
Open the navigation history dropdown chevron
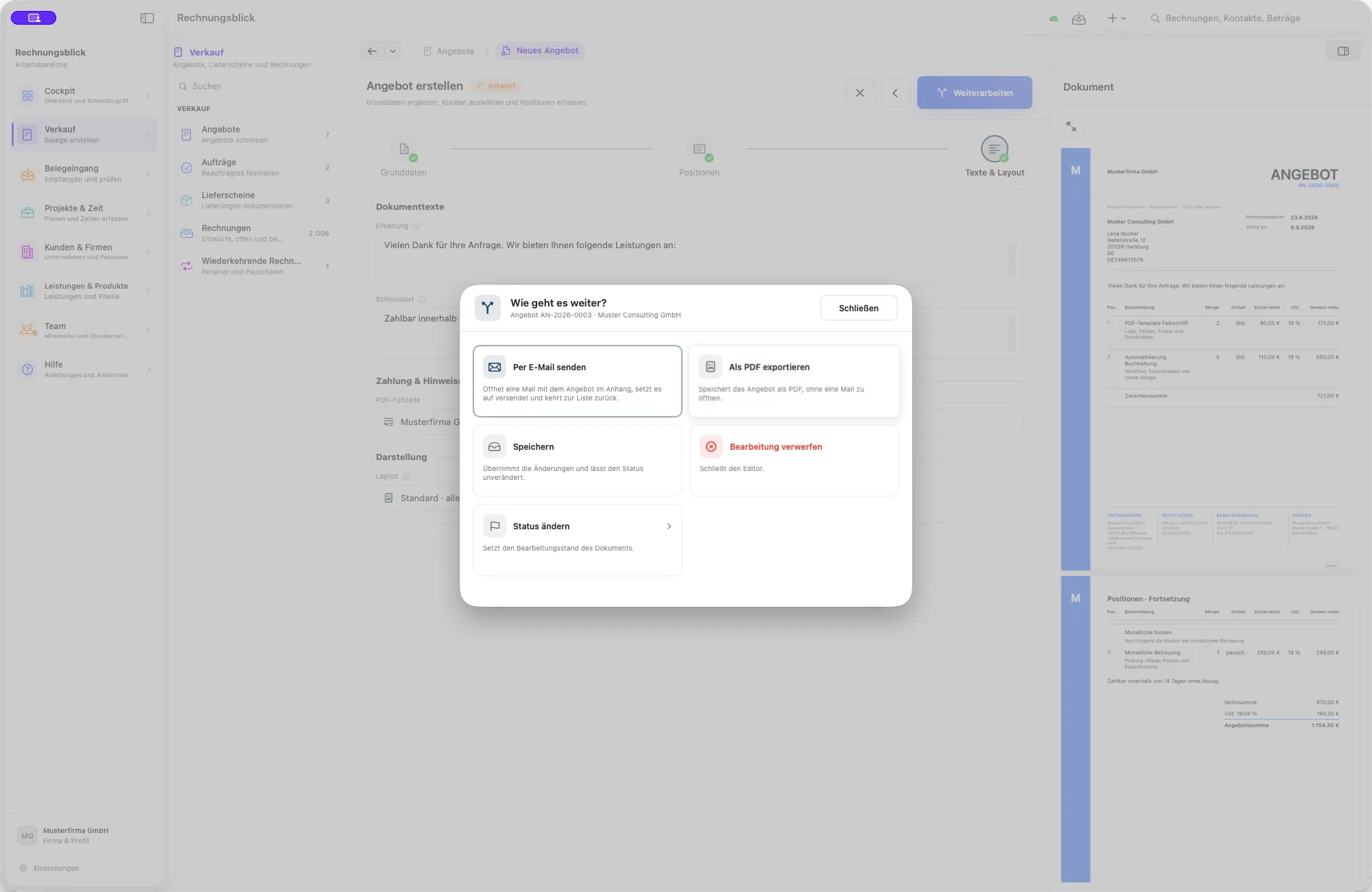pyautogui.click(x=393, y=51)
